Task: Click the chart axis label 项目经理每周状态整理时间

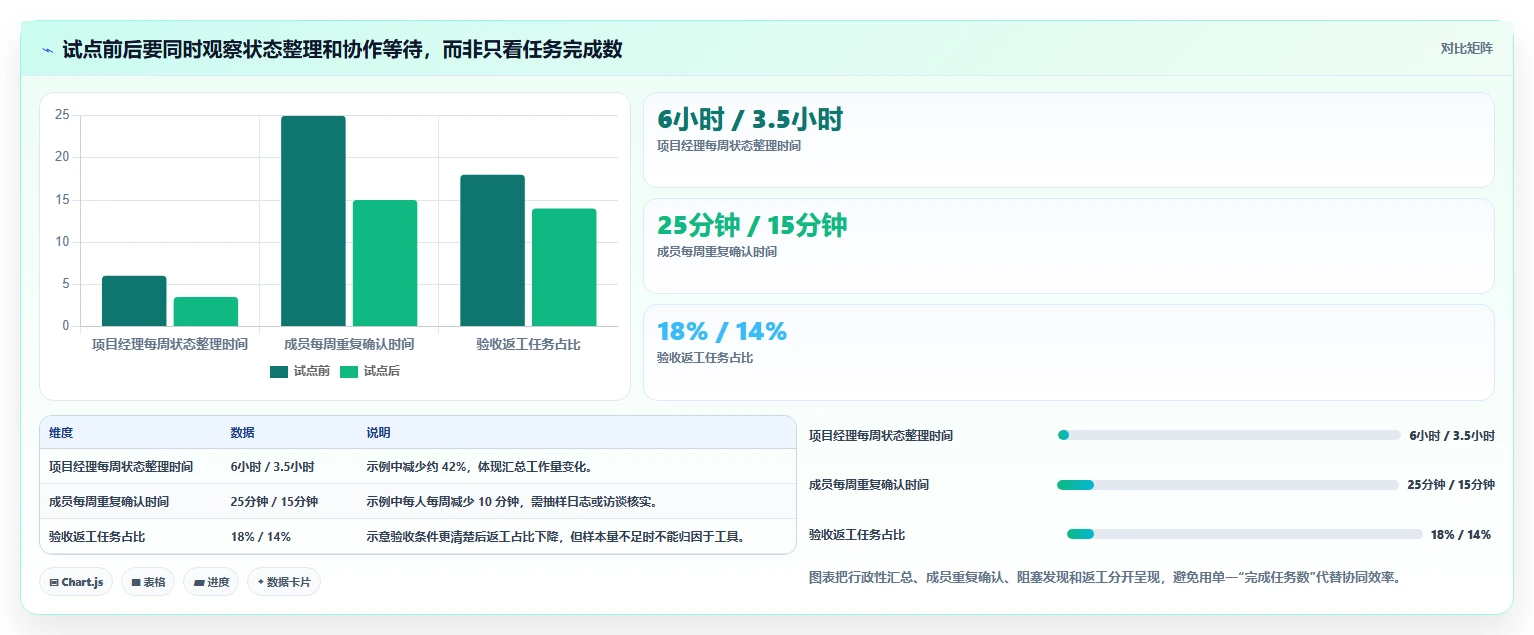Action: coord(170,344)
